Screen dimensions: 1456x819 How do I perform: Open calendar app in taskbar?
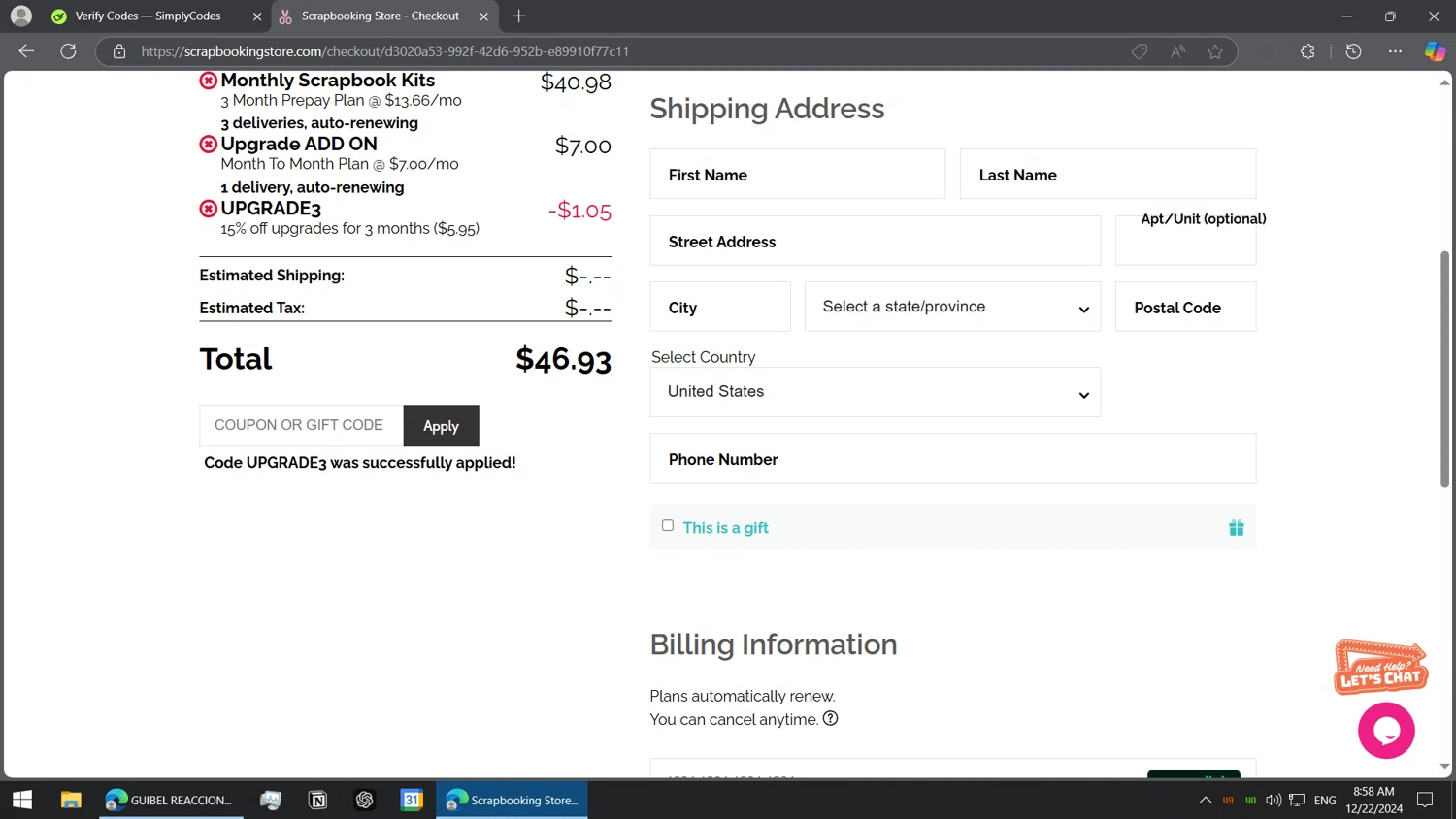(x=412, y=800)
